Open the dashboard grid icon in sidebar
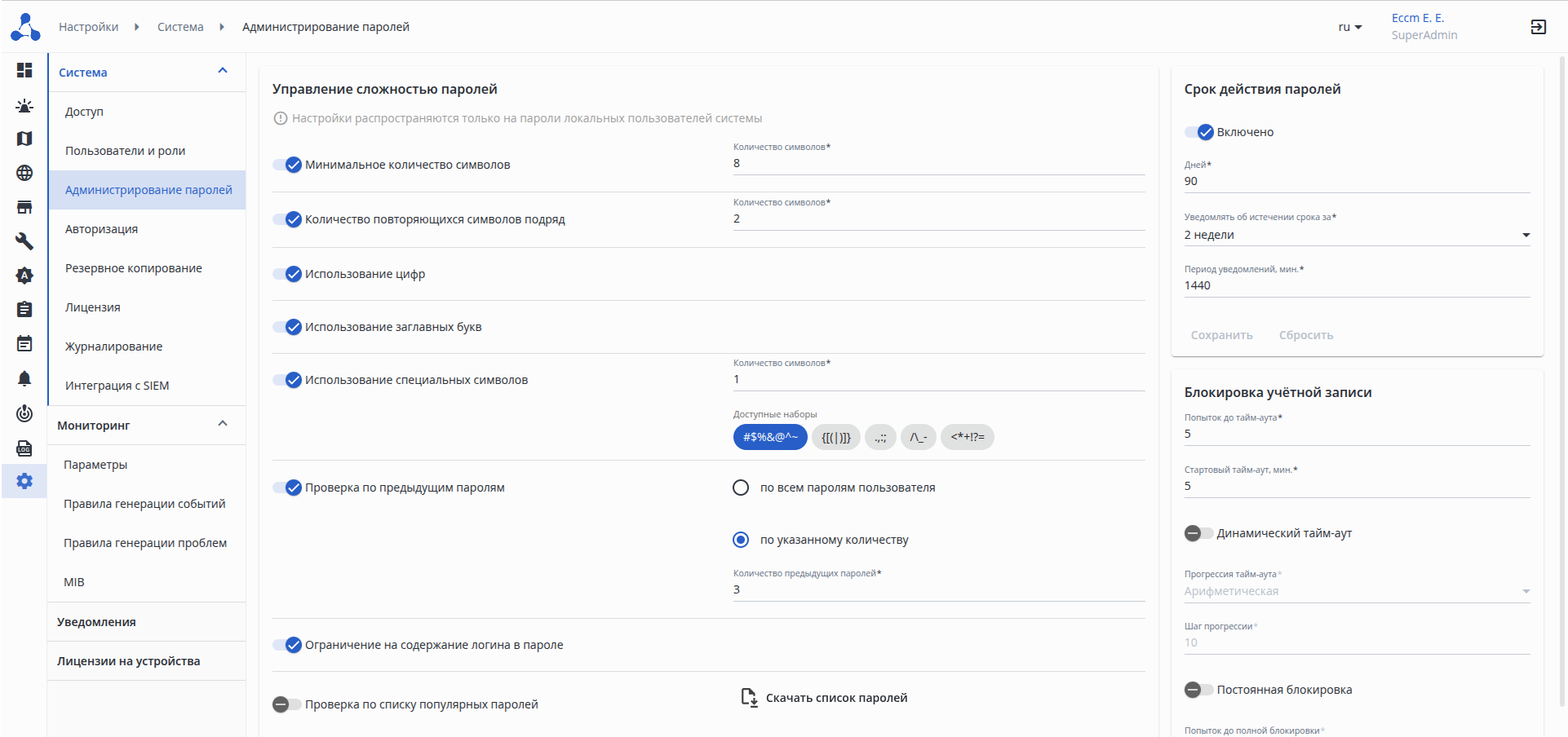The height and width of the screenshot is (737, 1568). coord(24,70)
